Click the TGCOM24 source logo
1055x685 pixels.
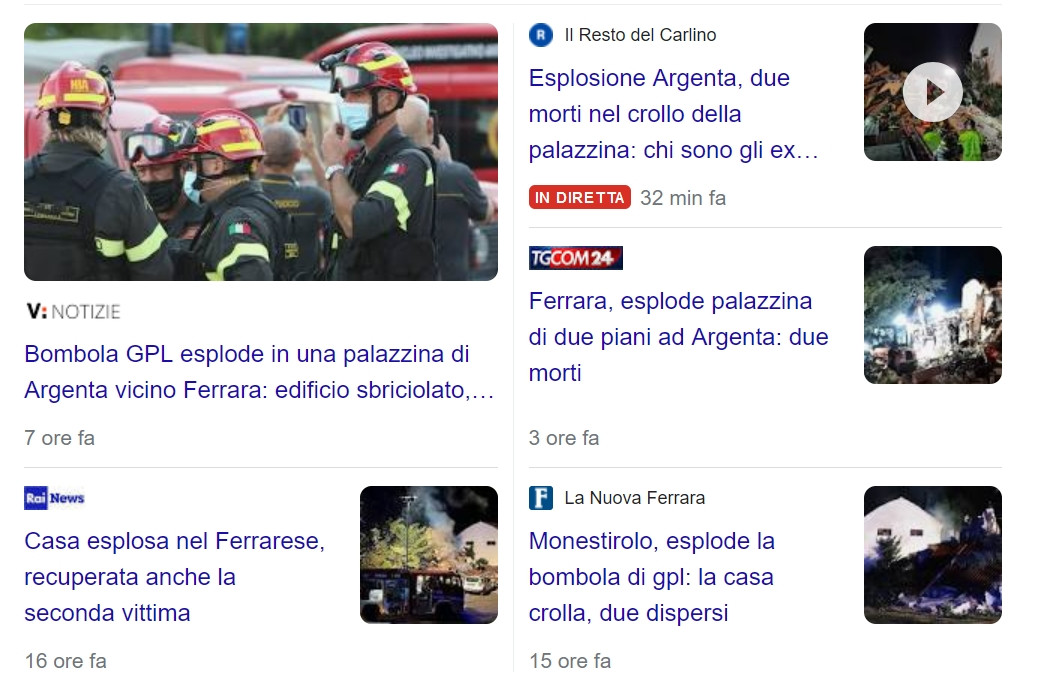575,258
